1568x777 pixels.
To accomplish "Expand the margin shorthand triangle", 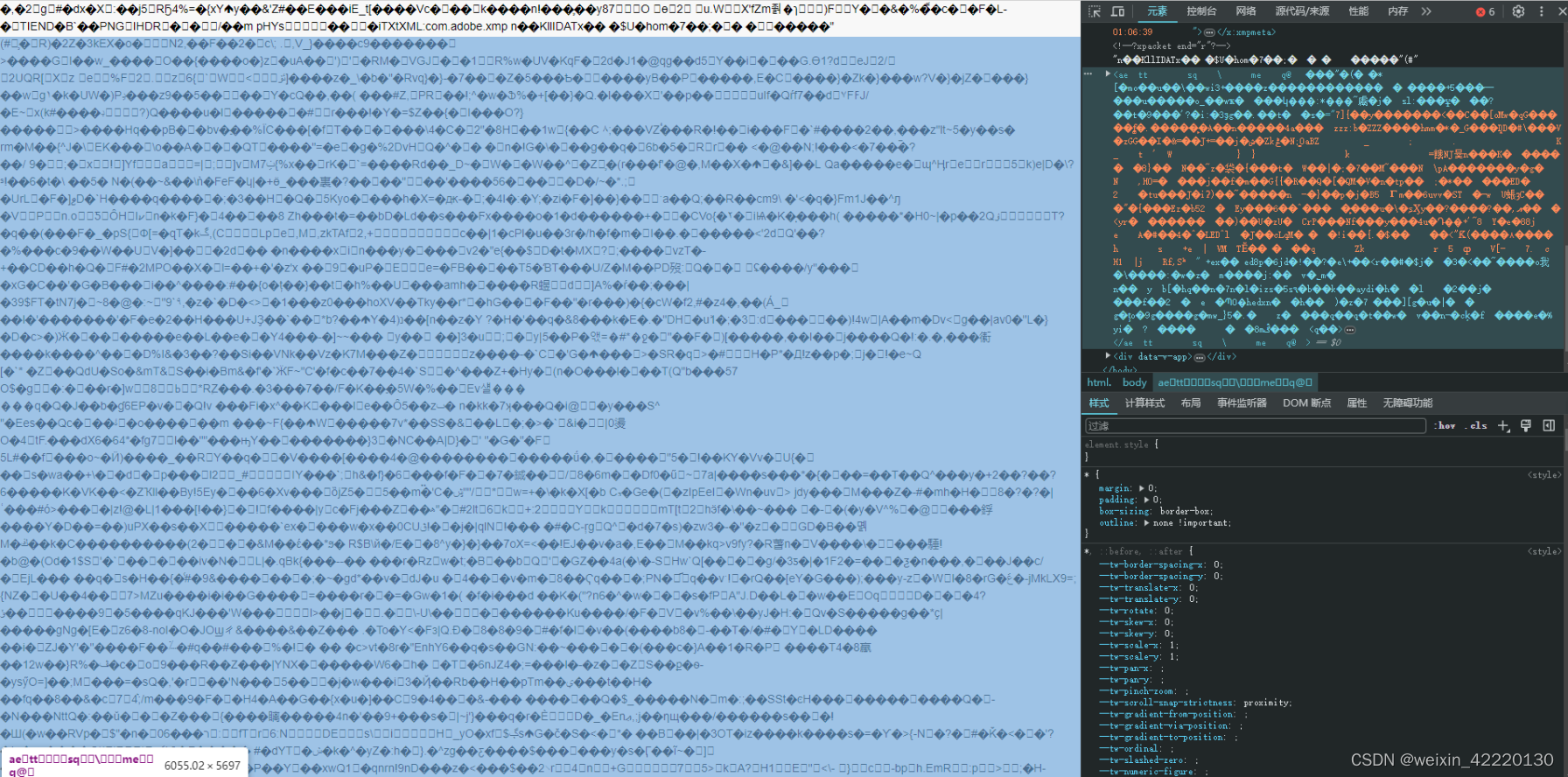I will tap(1144, 488).
